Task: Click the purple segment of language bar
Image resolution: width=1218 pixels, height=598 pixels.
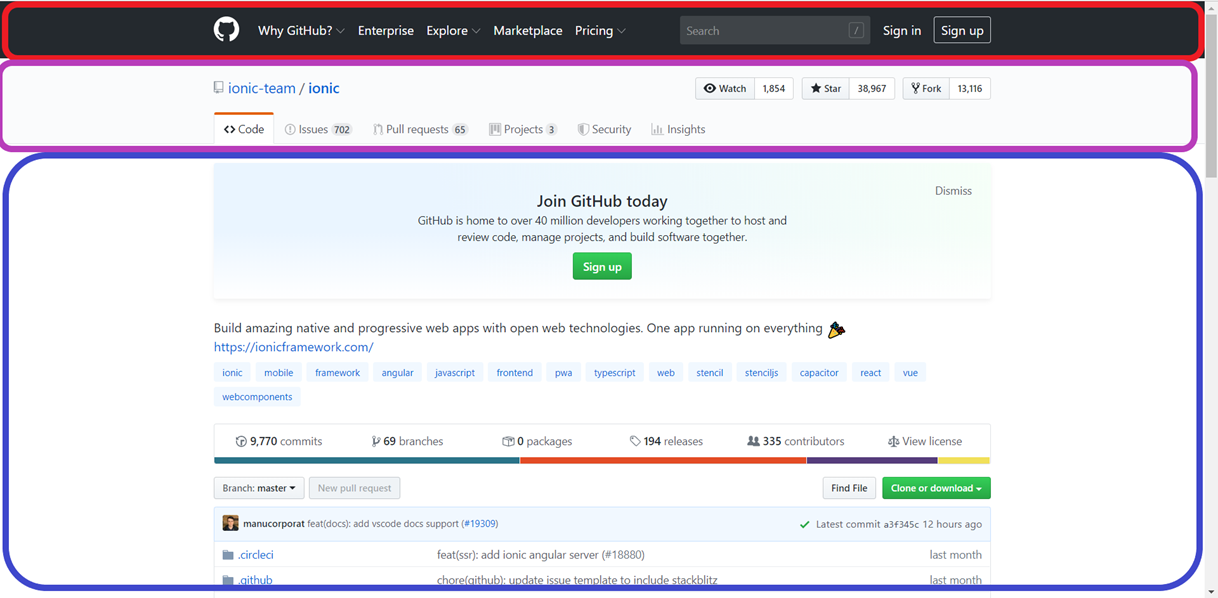Action: tap(872, 461)
